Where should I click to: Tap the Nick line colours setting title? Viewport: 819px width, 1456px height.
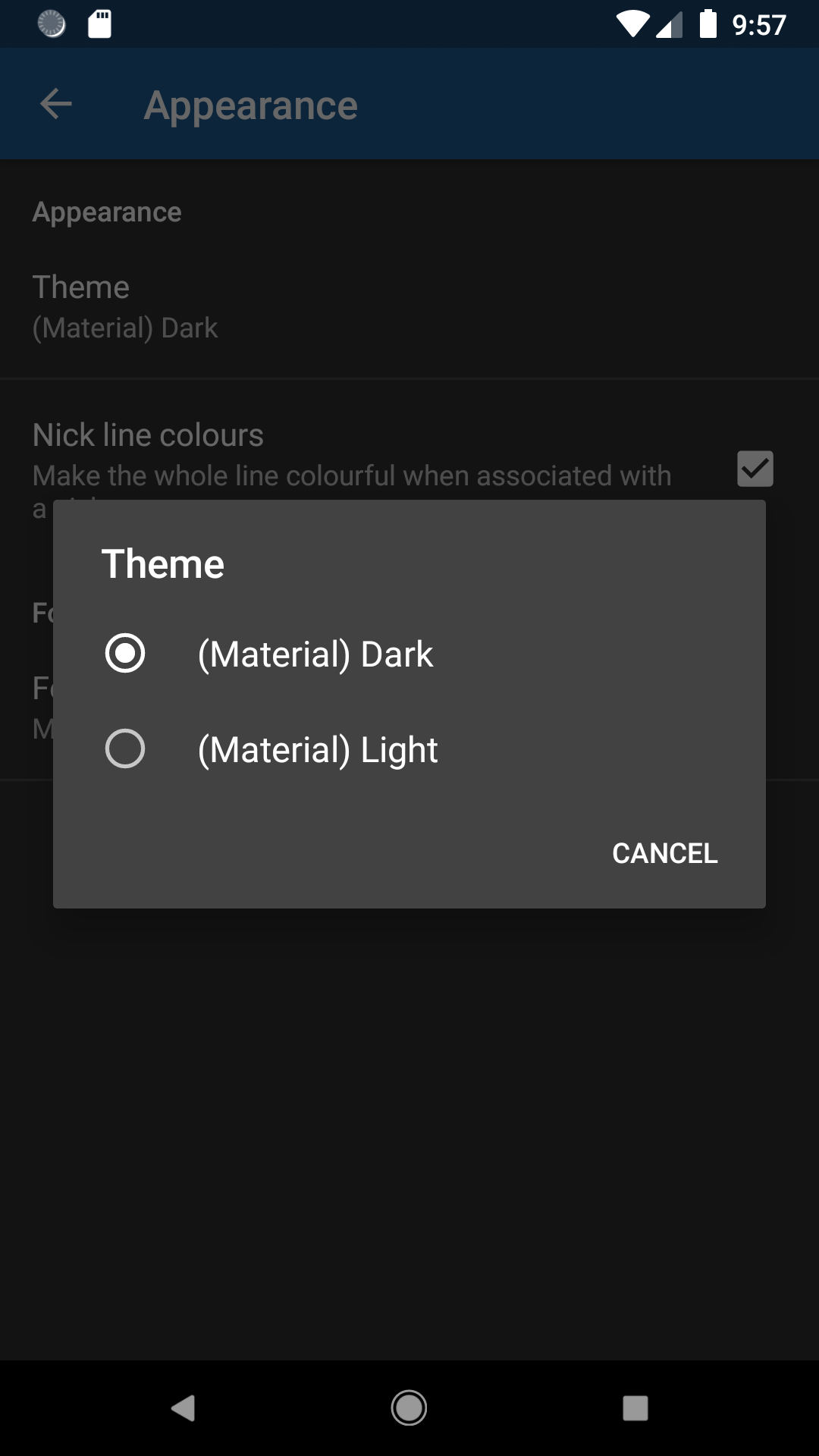click(148, 435)
